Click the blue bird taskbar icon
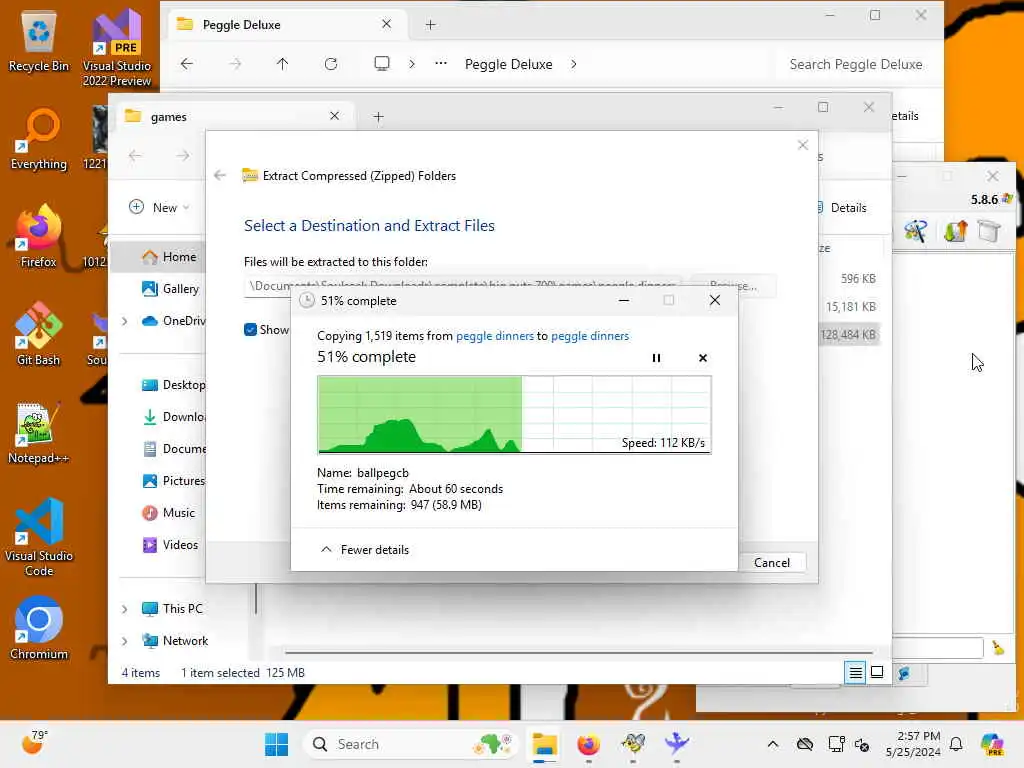 pyautogui.click(x=677, y=744)
